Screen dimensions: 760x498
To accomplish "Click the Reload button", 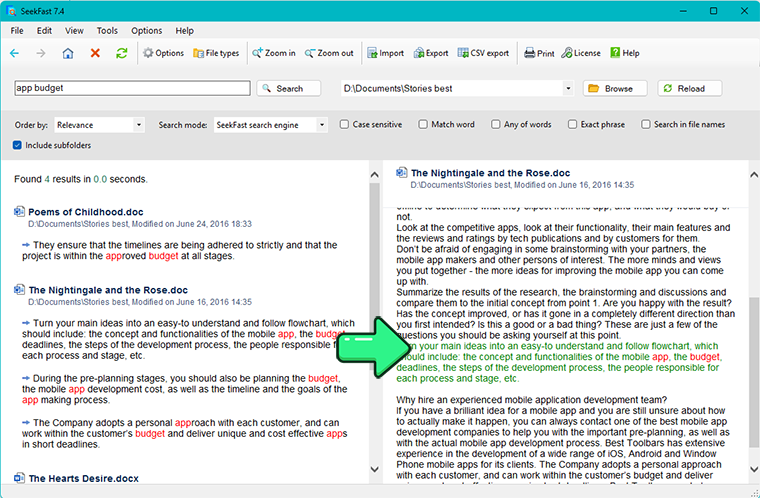I will click(690, 88).
